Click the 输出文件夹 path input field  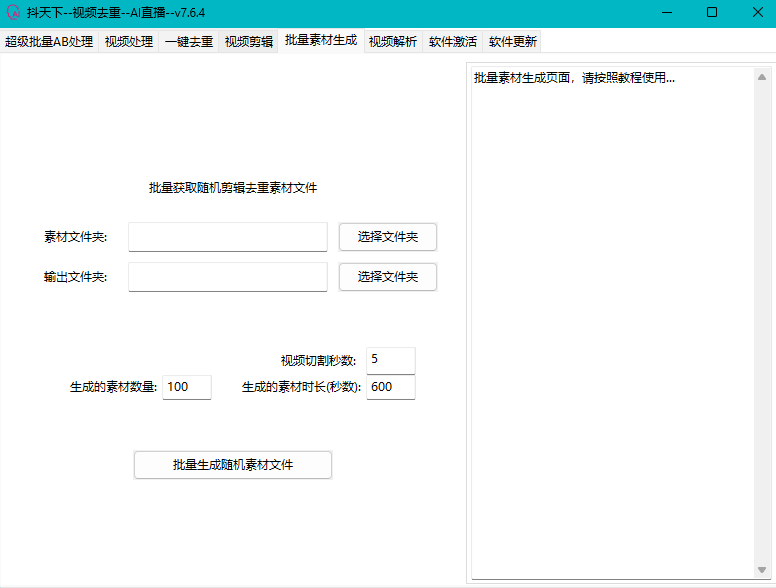click(x=227, y=277)
